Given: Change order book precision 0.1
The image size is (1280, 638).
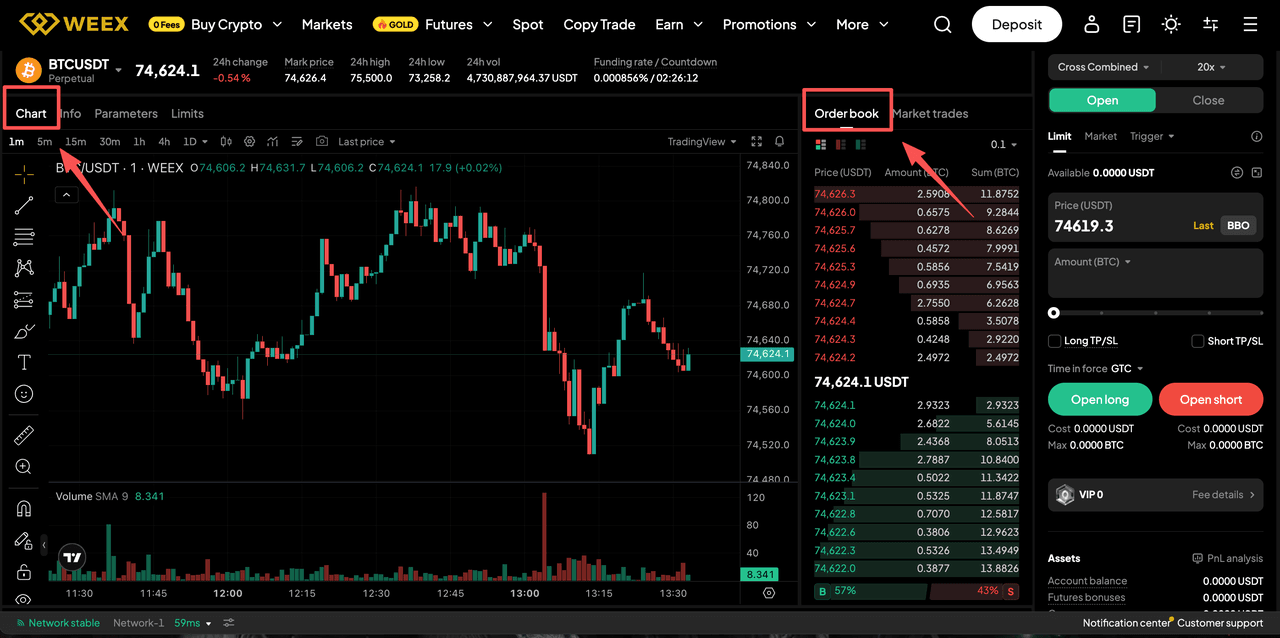Looking at the screenshot, I should tap(1004, 145).
